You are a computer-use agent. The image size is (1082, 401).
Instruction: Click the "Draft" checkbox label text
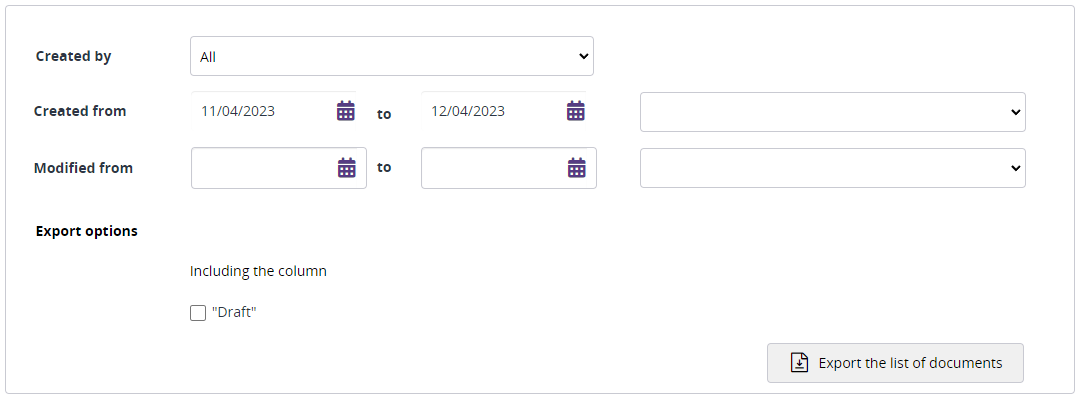[x=235, y=313]
